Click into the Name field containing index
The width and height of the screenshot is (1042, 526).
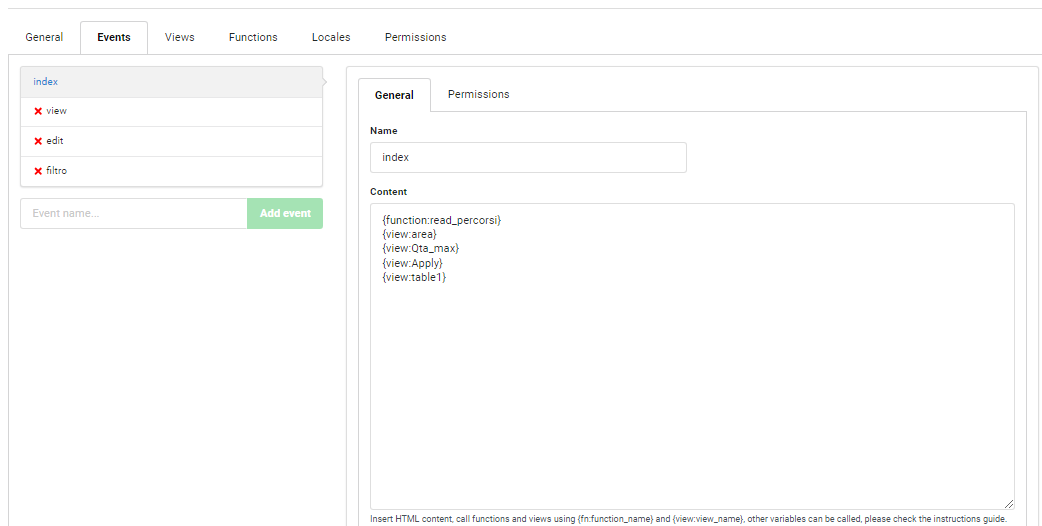[x=528, y=157]
